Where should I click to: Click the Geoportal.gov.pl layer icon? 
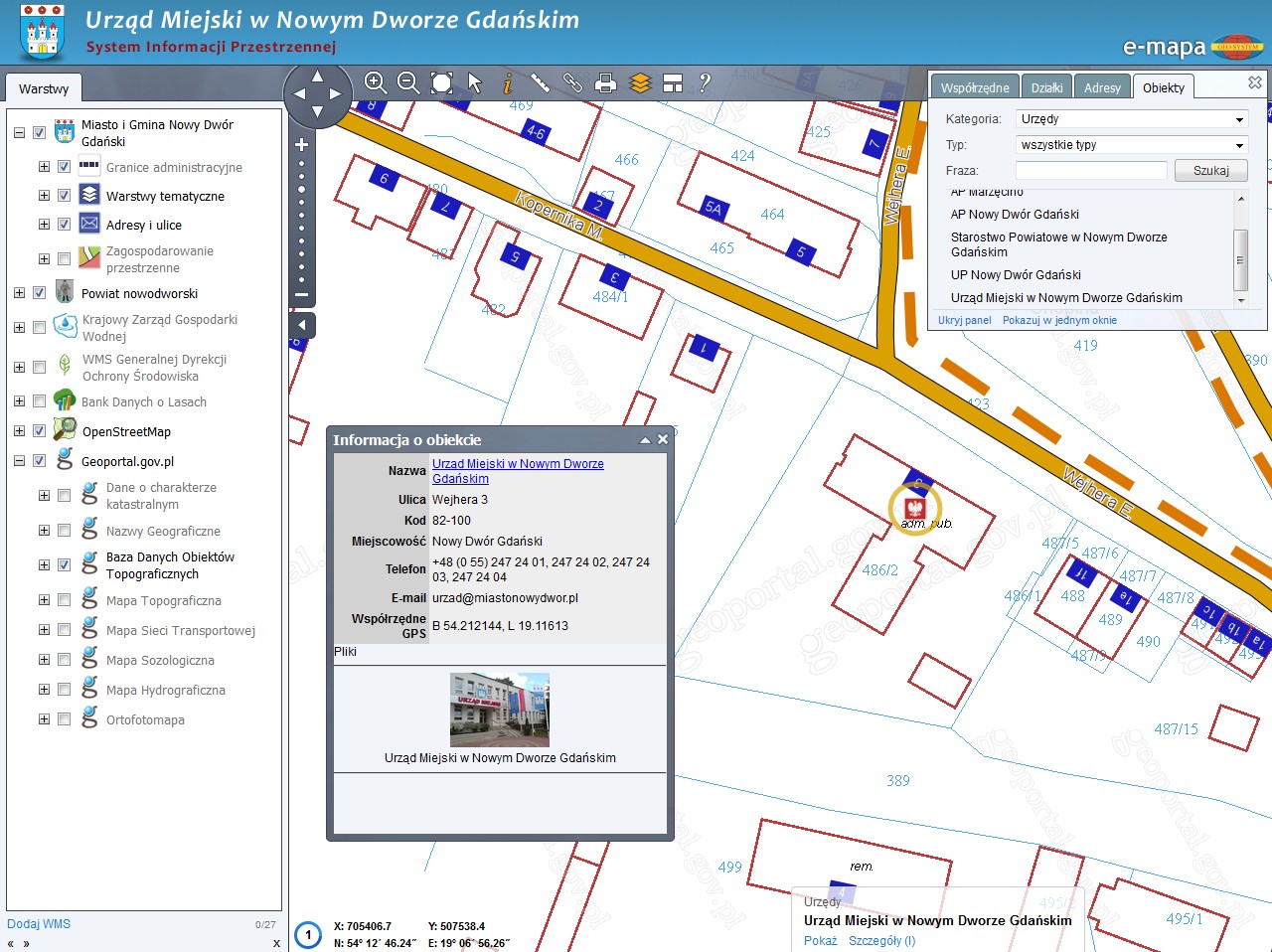point(65,460)
